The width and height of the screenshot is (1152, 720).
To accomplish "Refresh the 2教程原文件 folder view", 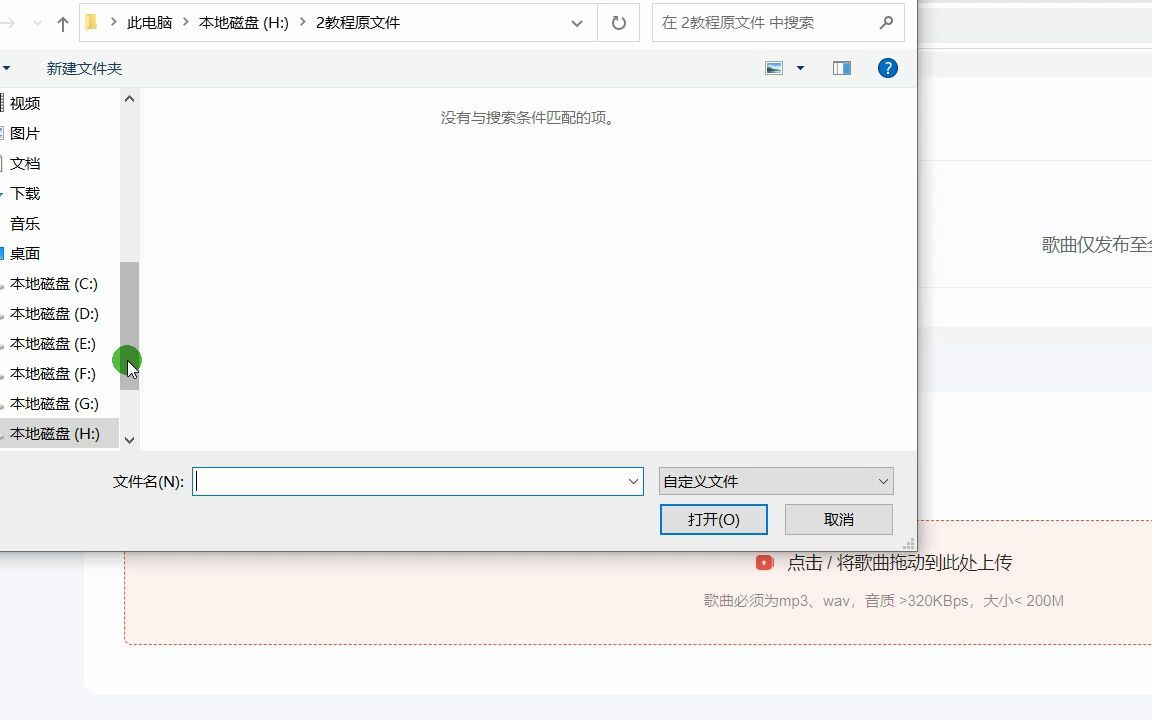I will [618, 22].
